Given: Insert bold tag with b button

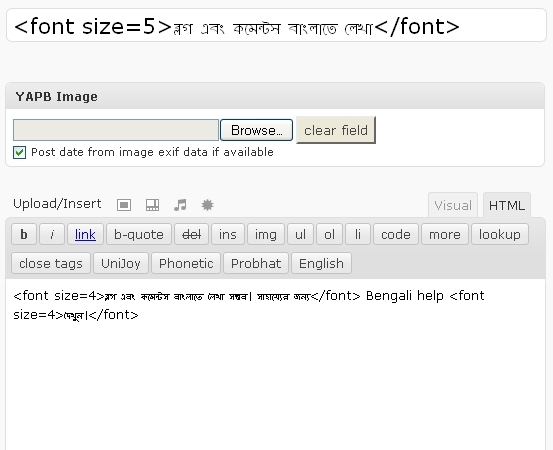Looking at the screenshot, I should (24, 234).
